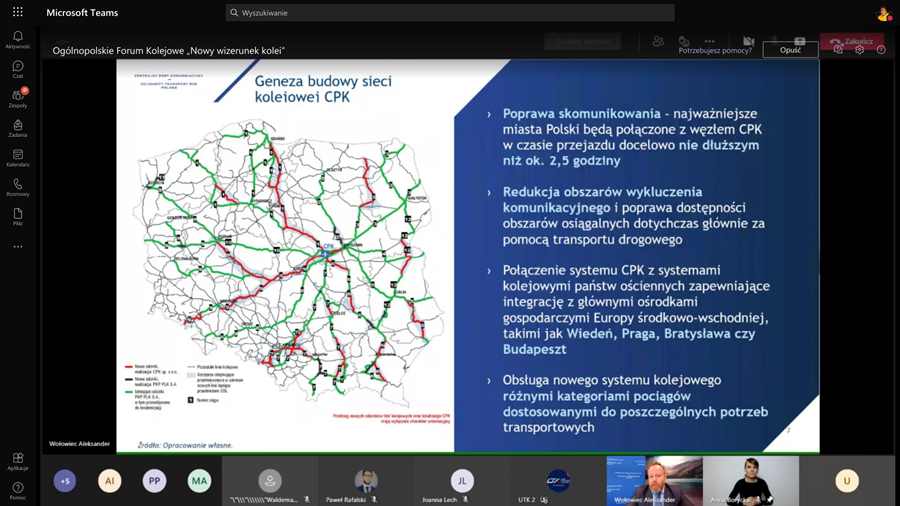Open the Aktywność activity feed

18,40
